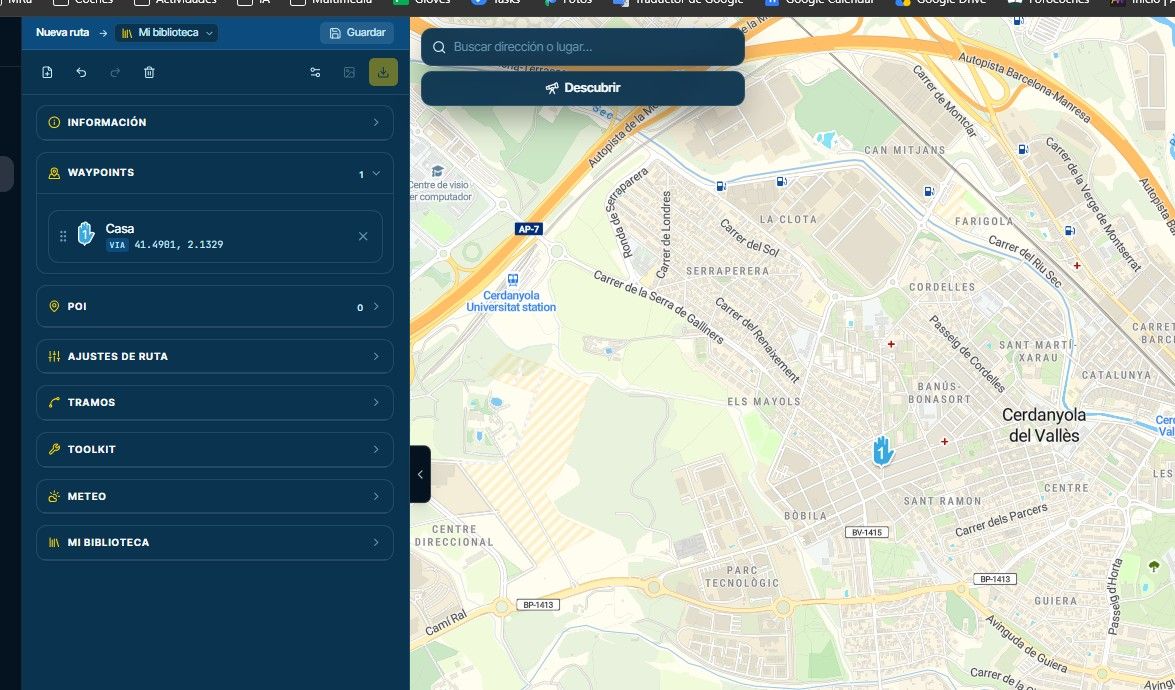Grab the drag handle of the Casa waypoint

63,236
